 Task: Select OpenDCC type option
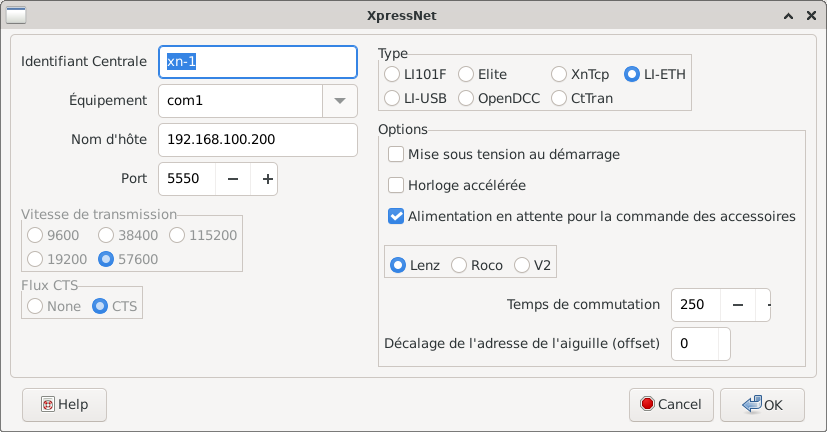click(466, 98)
